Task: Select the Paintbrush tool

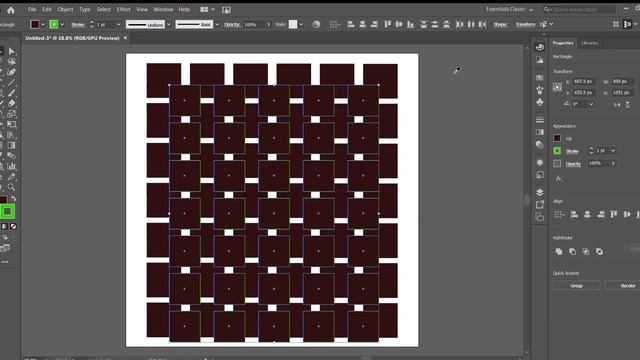Action: (x=11, y=93)
